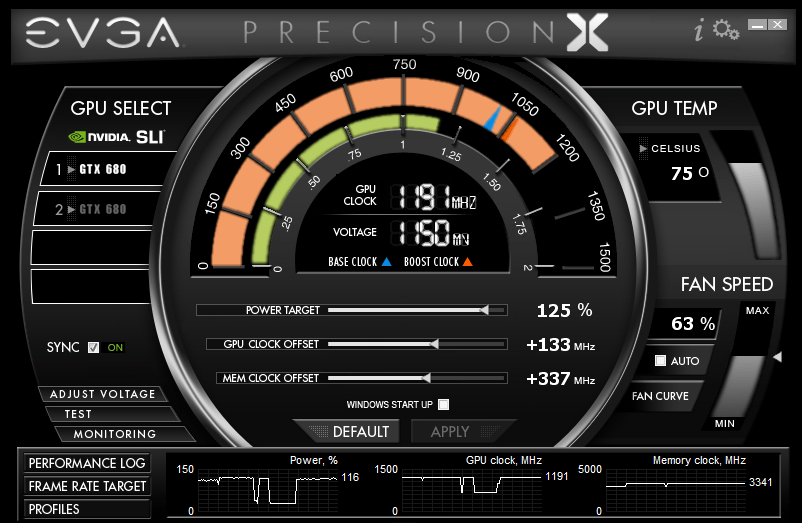This screenshot has height=523, width=802.
Task: Open the FAN CURVE editor
Action: point(661,396)
